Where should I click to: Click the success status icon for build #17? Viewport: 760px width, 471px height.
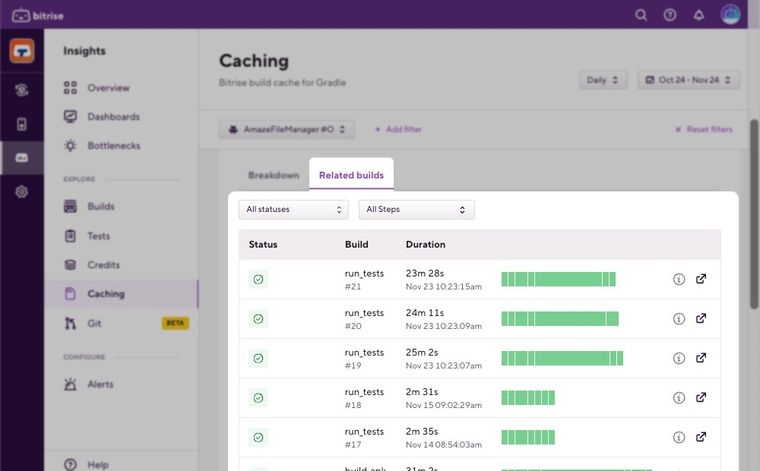(x=258, y=437)
